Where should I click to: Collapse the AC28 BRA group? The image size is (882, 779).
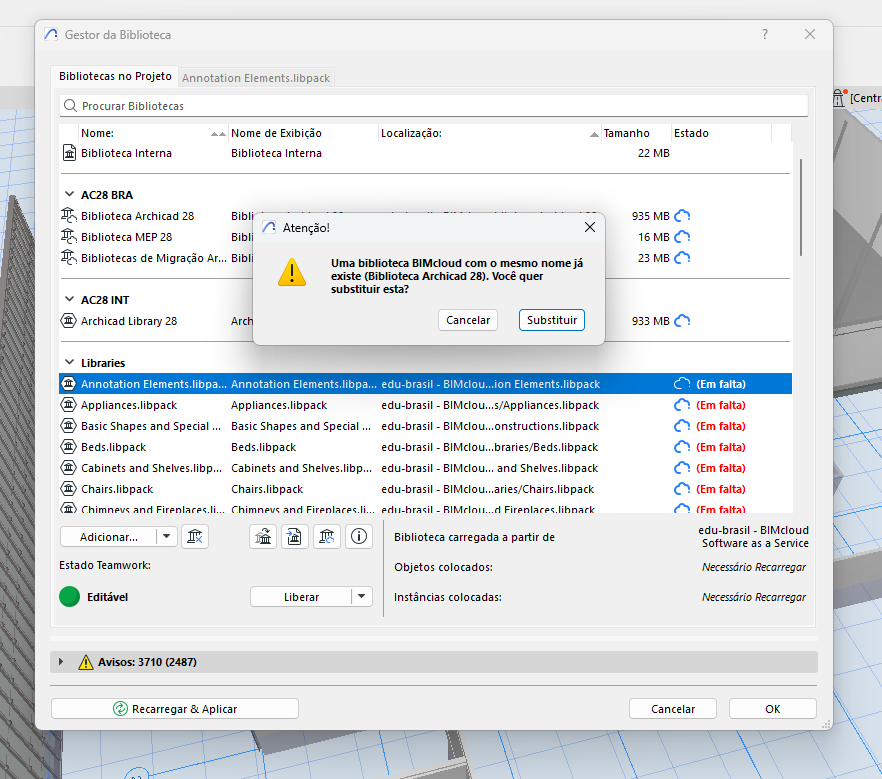(69, 195)
